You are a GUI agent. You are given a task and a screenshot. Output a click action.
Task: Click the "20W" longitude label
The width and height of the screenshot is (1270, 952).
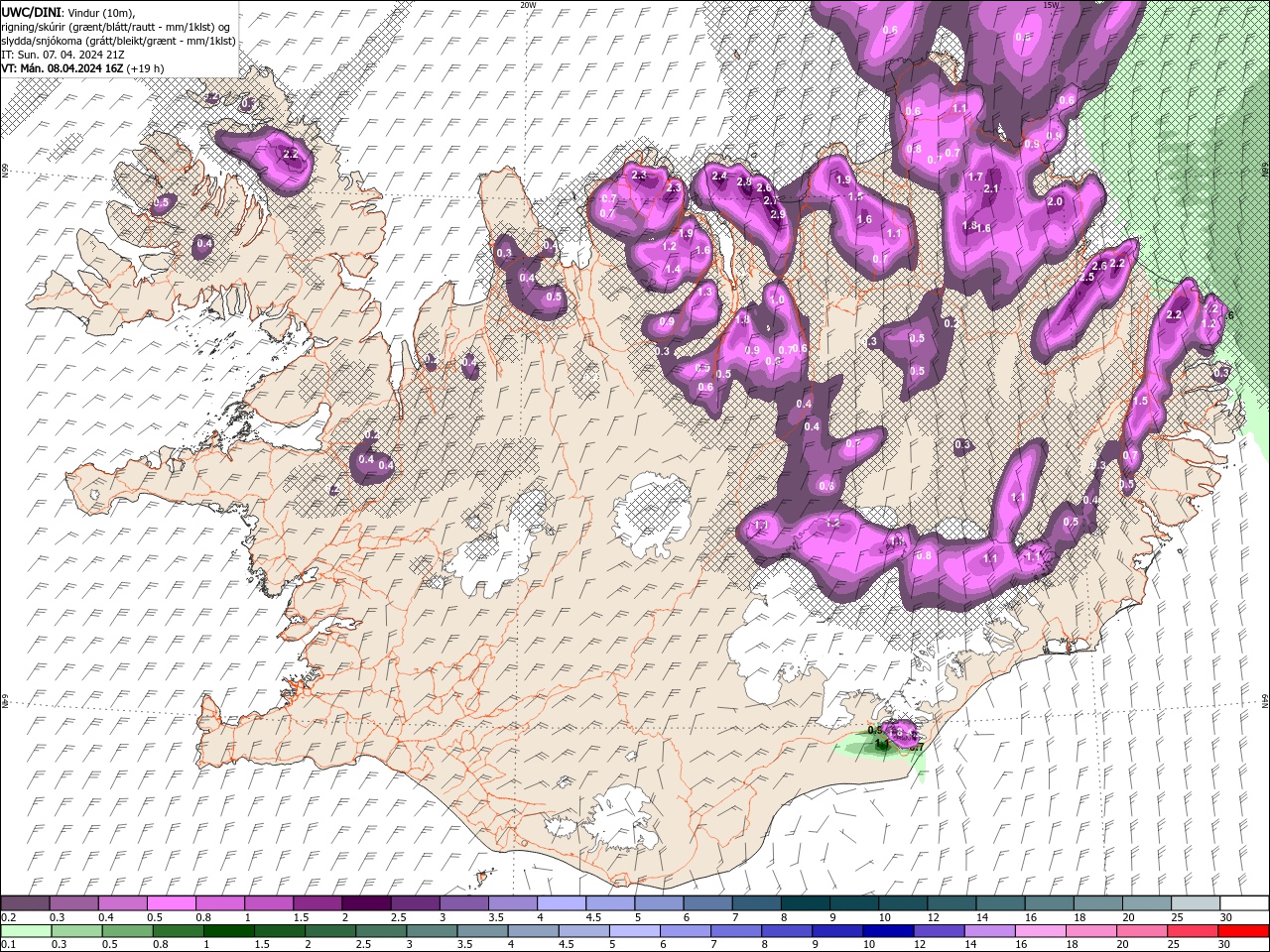(x=528, y=5)
